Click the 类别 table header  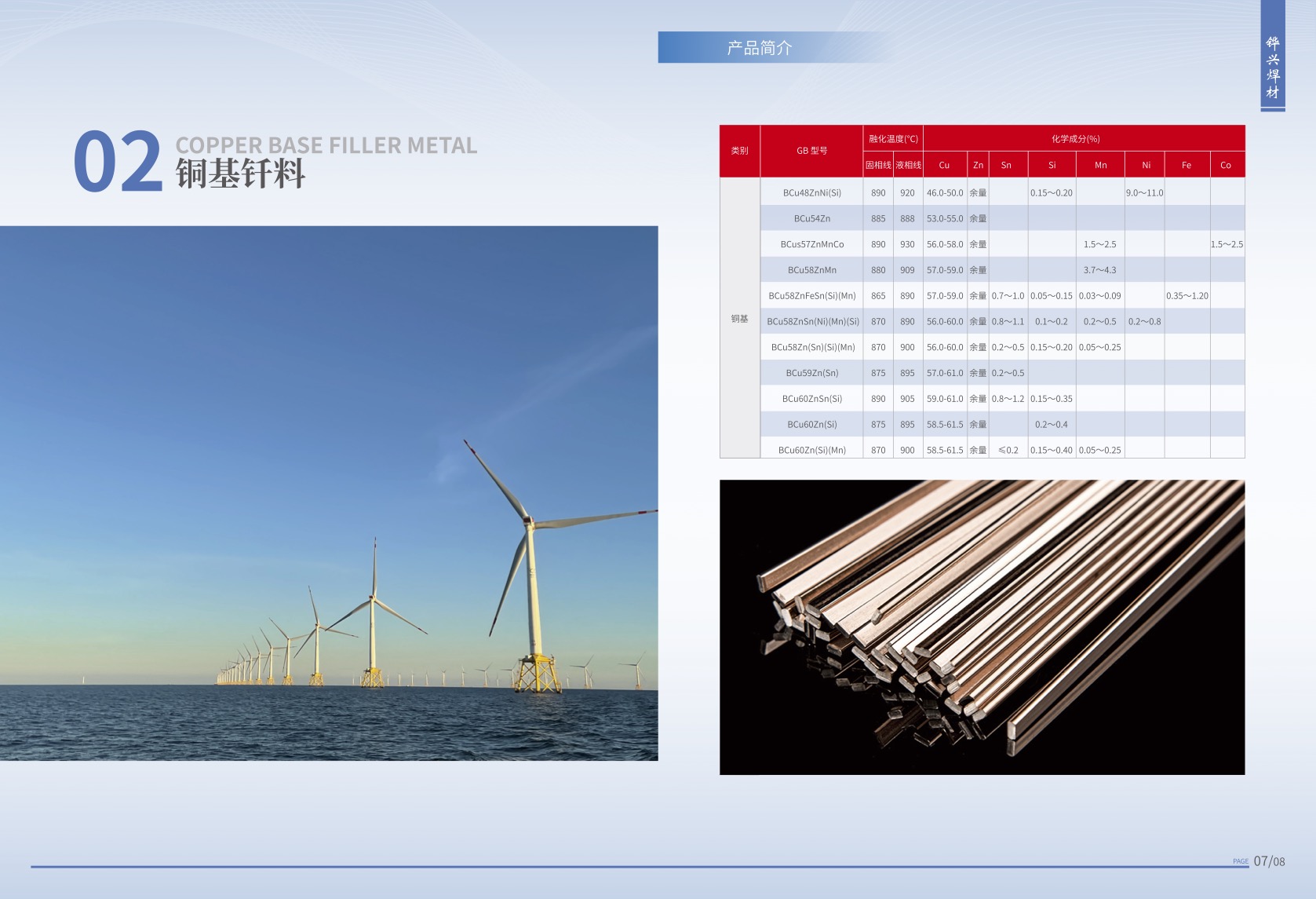point(739,151)
